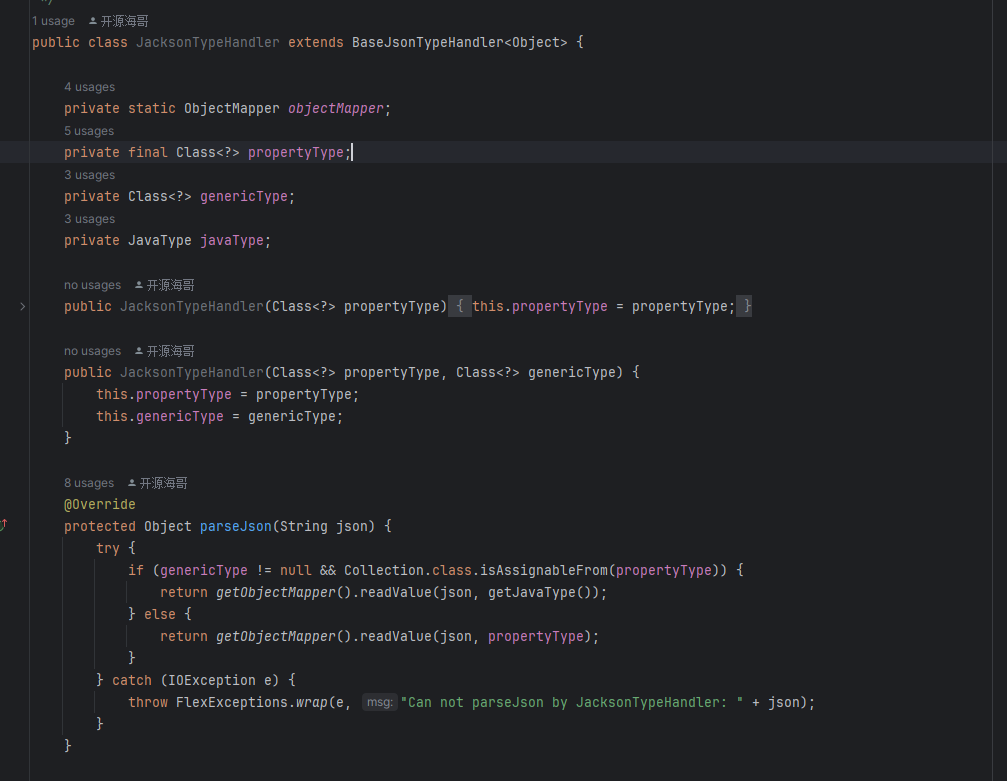Image resolution: width=1007 pixels, height=781 pixels.
Task: Expand the folded closing brace placeholder in constructor
Action: click(746, 307)
